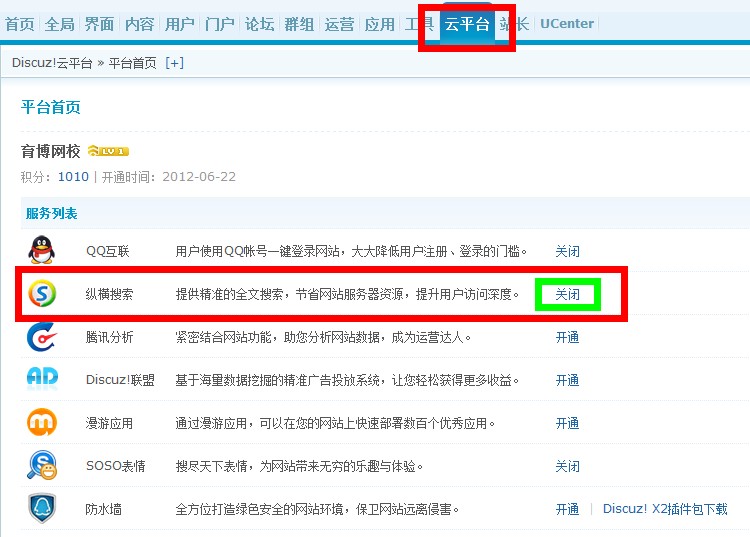Click the Discuz!联盟 AD icon

(x=42, y=377)
